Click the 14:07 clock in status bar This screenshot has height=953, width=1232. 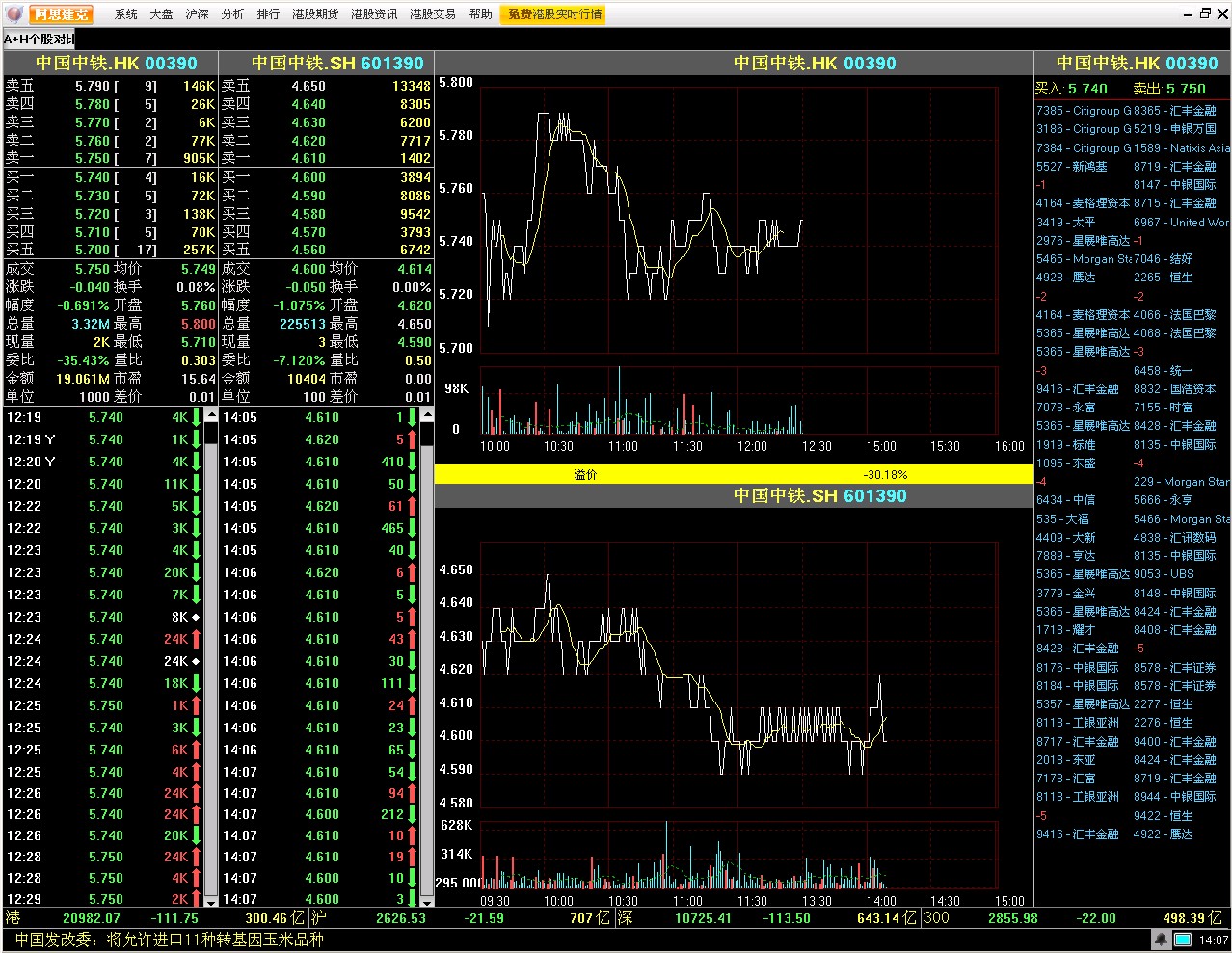(x=1214, y=940)
